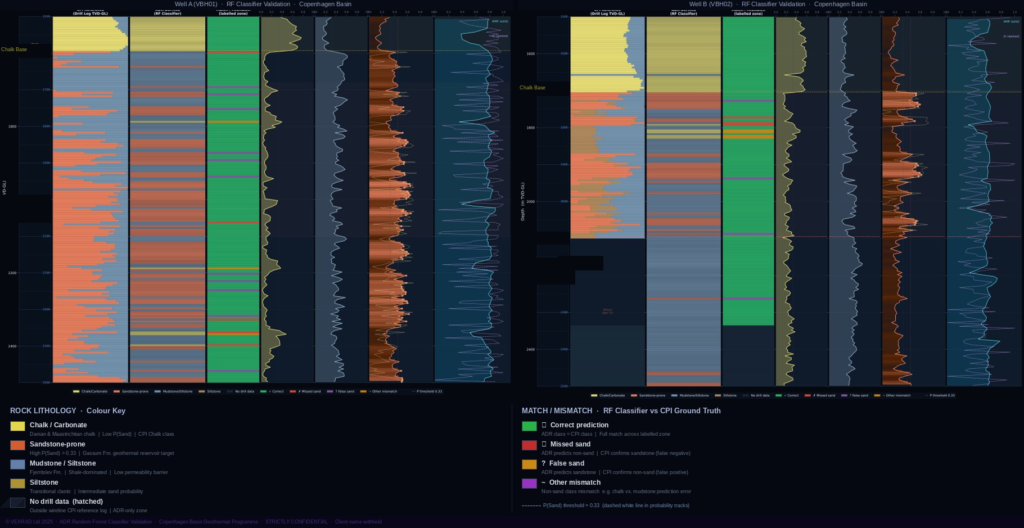Select the 'Siltstone' heading in the Colour Key
Viewport: 1024px width, 528px height.
click(44, 482)
